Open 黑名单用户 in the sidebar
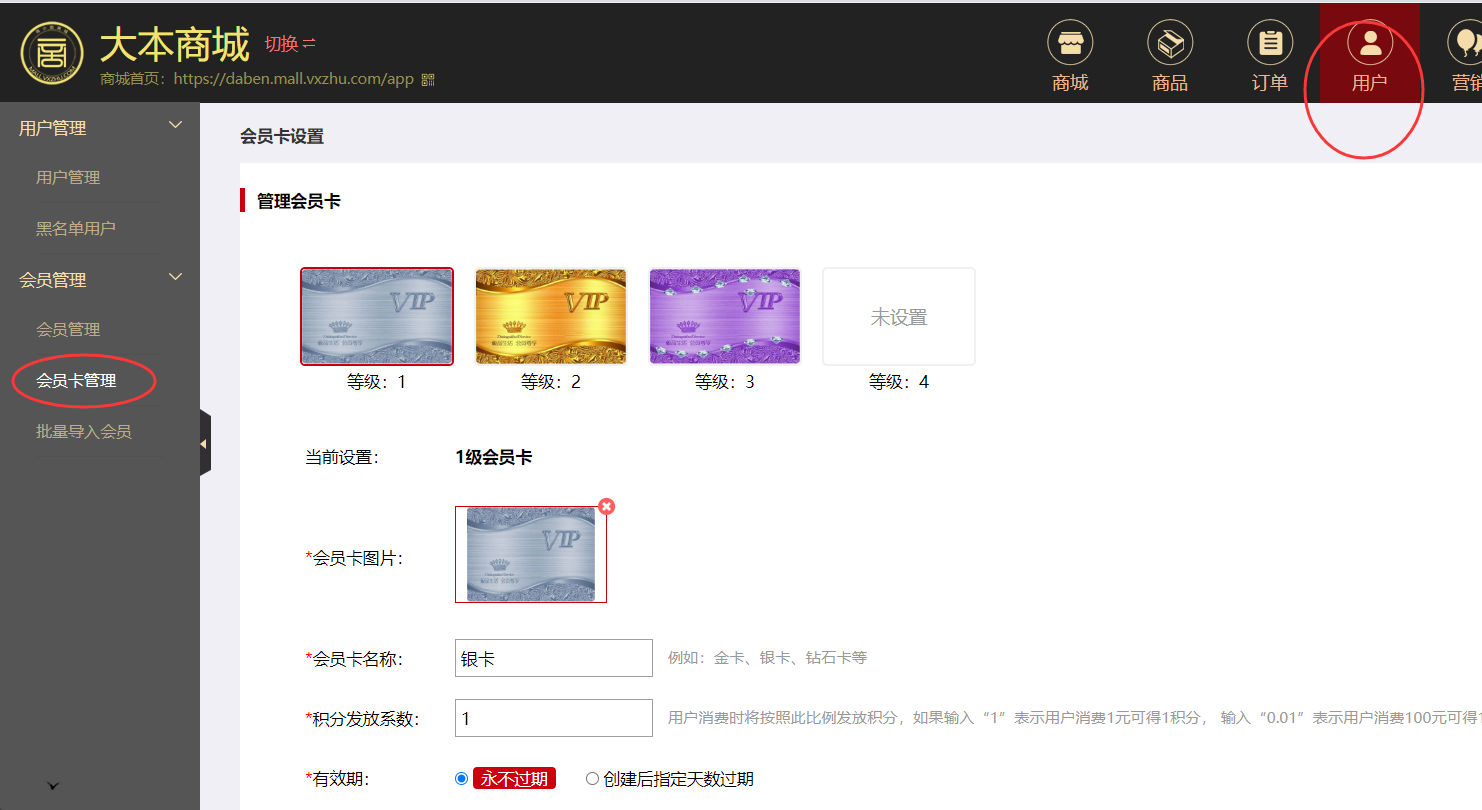 [x=76, y=229]
